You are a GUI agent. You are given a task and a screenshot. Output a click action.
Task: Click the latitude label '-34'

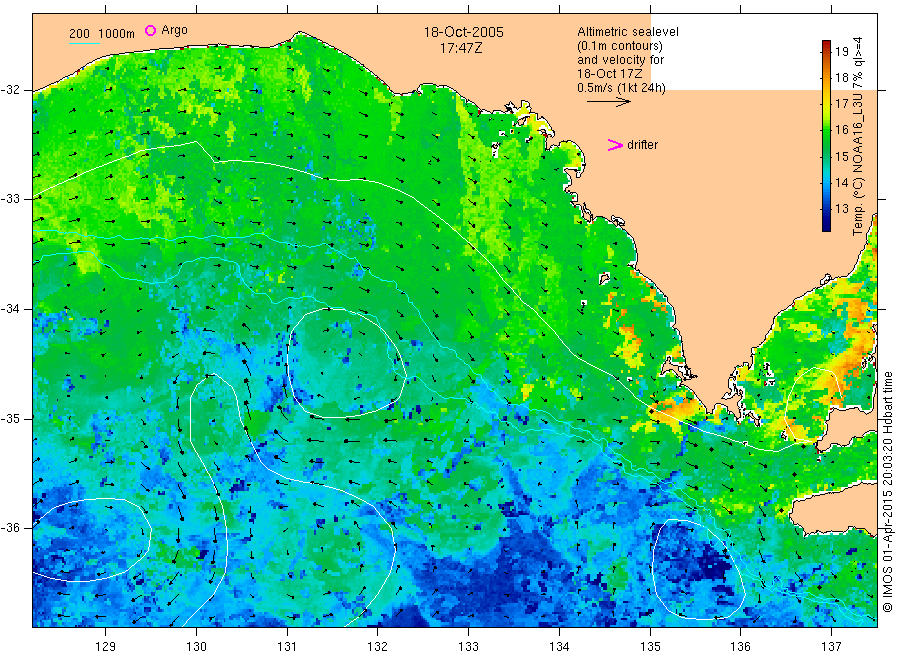[x=10, y=309]
